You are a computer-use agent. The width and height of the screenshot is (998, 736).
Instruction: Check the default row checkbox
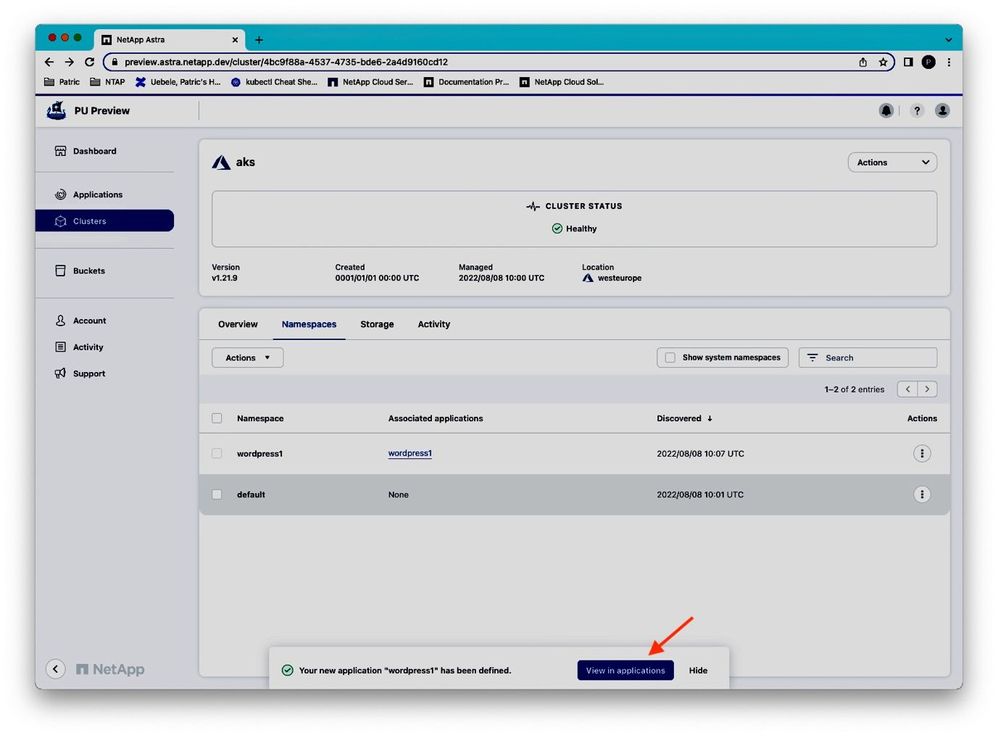coord(217,494)
